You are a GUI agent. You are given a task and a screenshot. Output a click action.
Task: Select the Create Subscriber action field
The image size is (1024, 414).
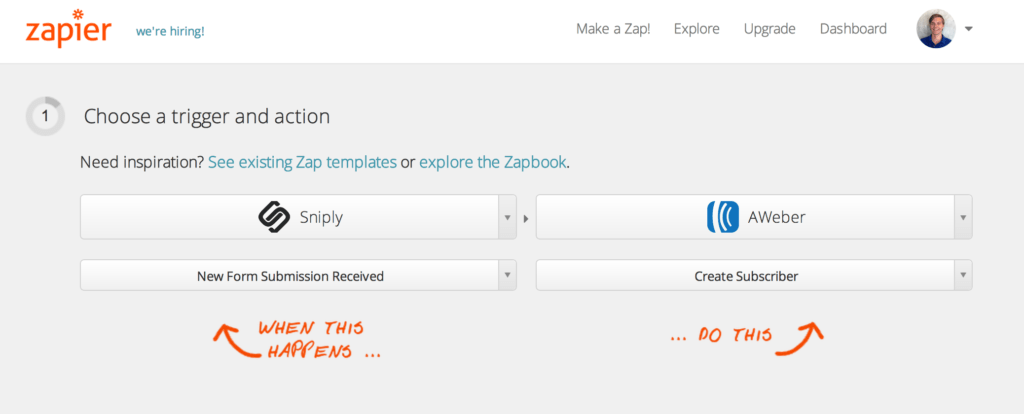tap(746, 276)
